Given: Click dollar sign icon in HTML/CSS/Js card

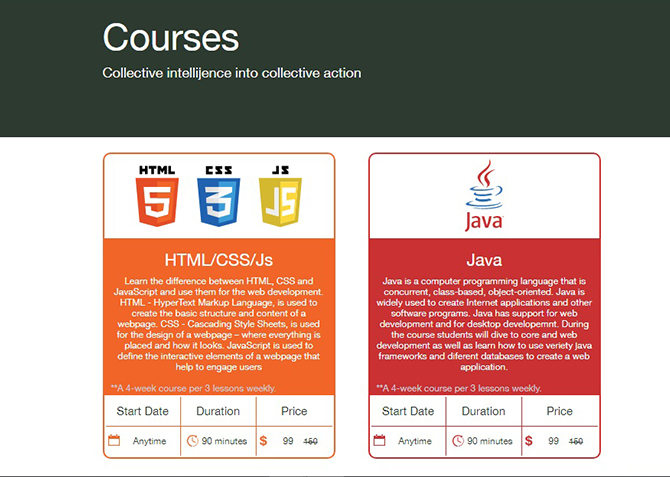Looking at the screenshot, I should click(264, 440).
